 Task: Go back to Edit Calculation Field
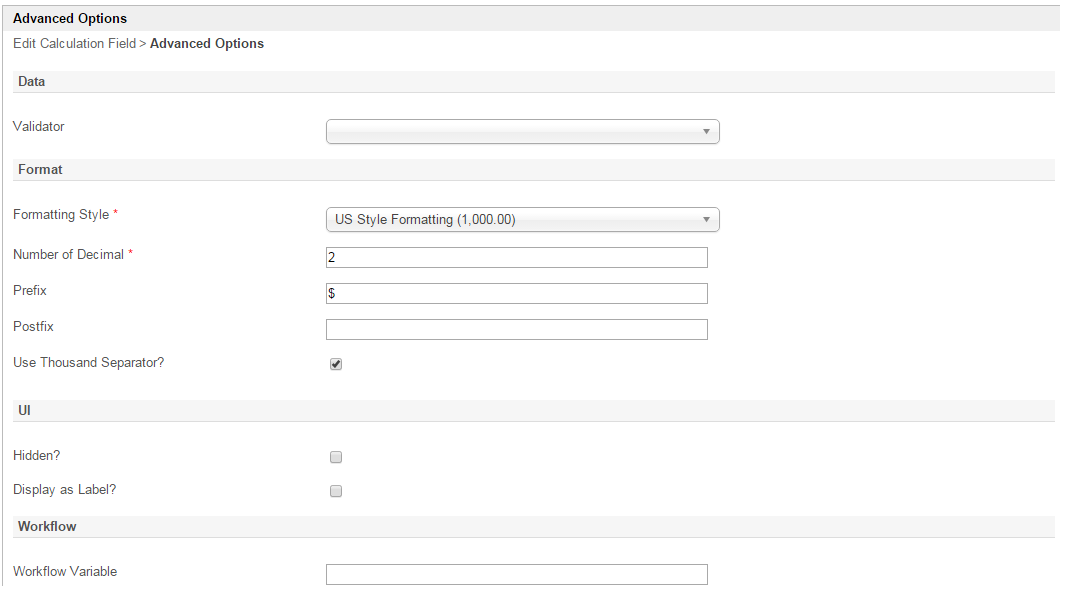point(74,44)
